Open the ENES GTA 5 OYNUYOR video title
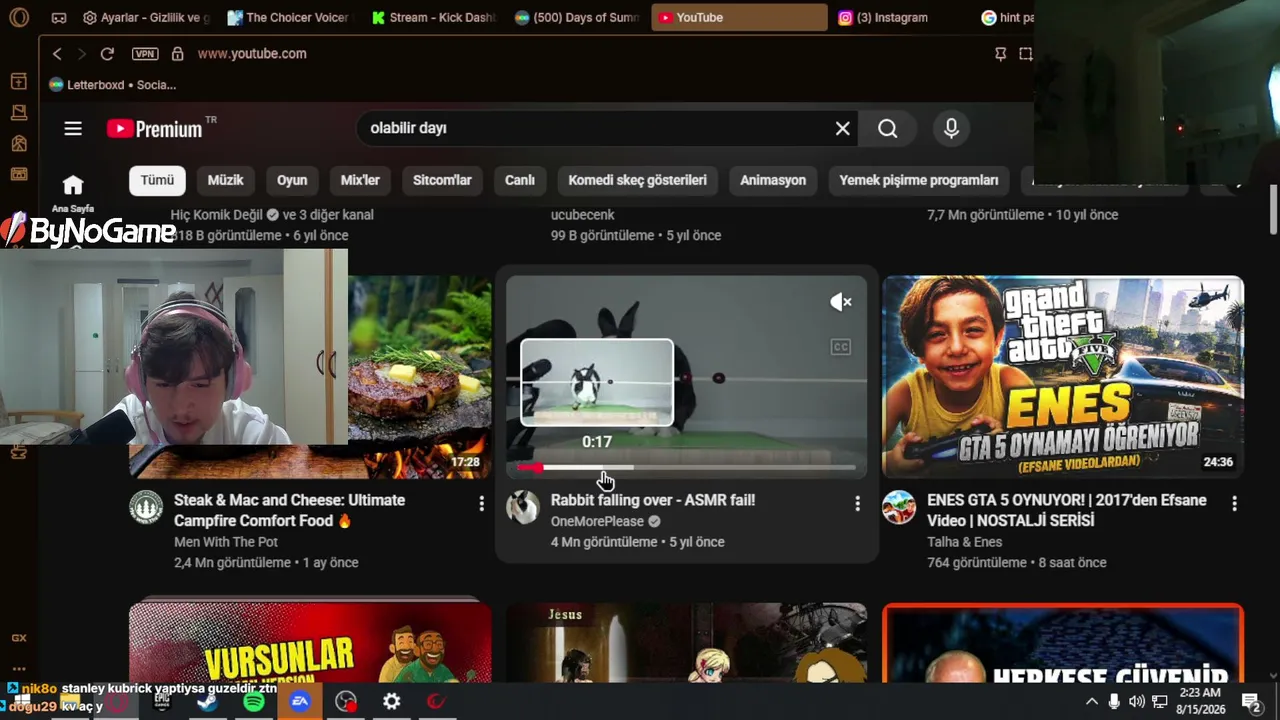This screenshot has height=720, width=1280. pos(1067,510)
